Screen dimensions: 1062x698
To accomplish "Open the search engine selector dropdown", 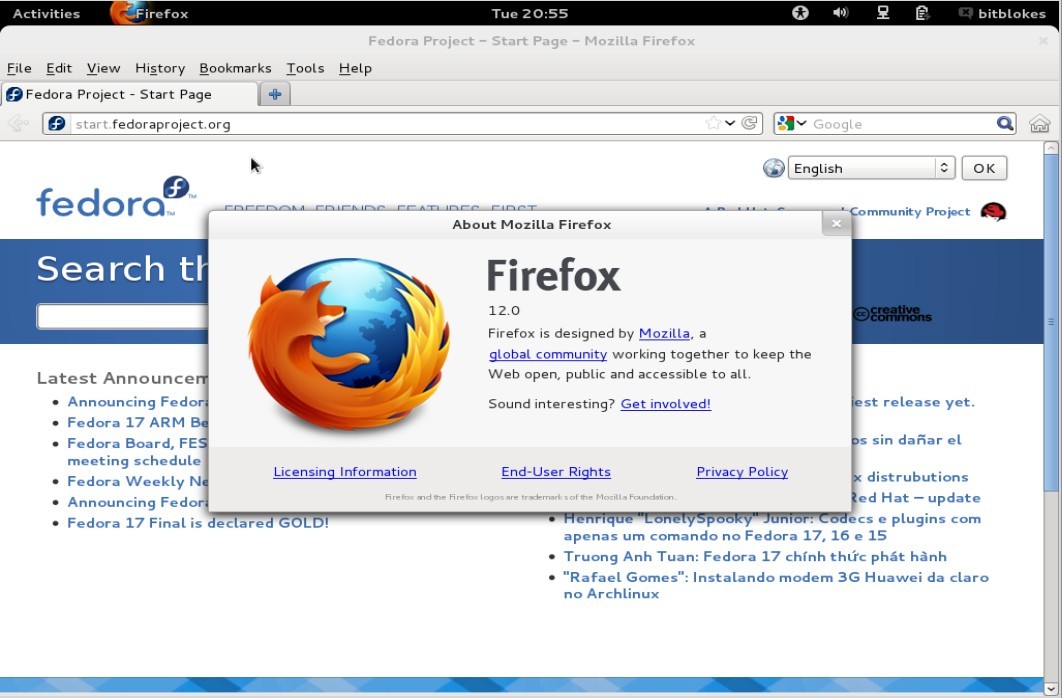I will (x=792, y=123).
